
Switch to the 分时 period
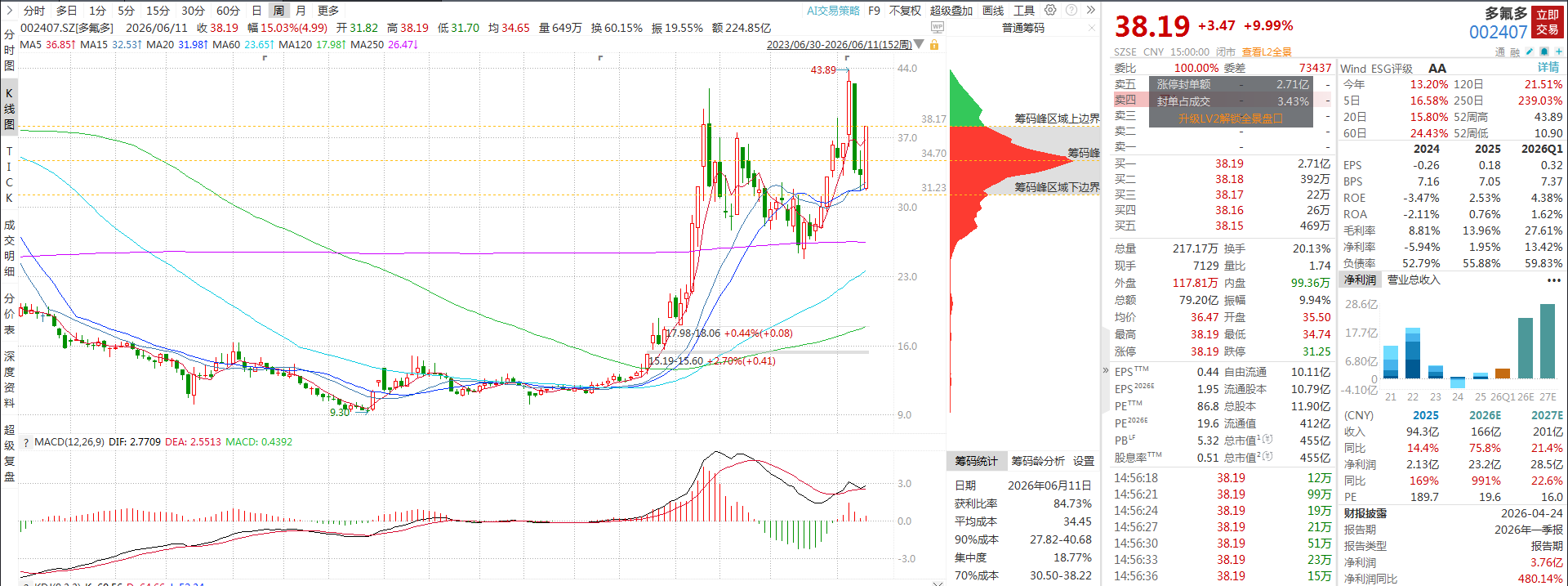34,11
